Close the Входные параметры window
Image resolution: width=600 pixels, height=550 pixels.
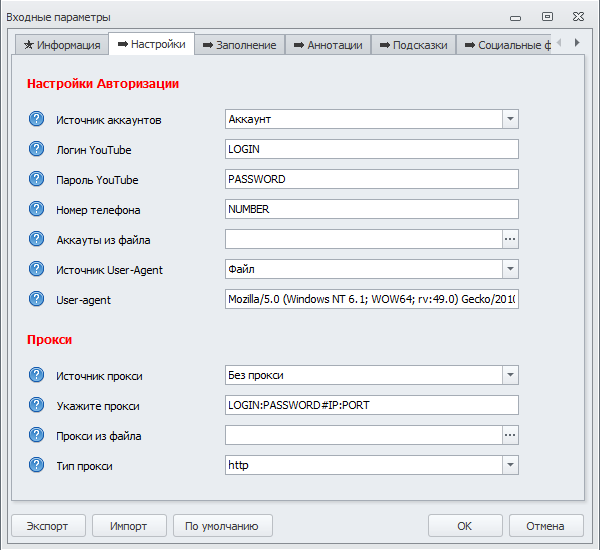pos(578,16)
